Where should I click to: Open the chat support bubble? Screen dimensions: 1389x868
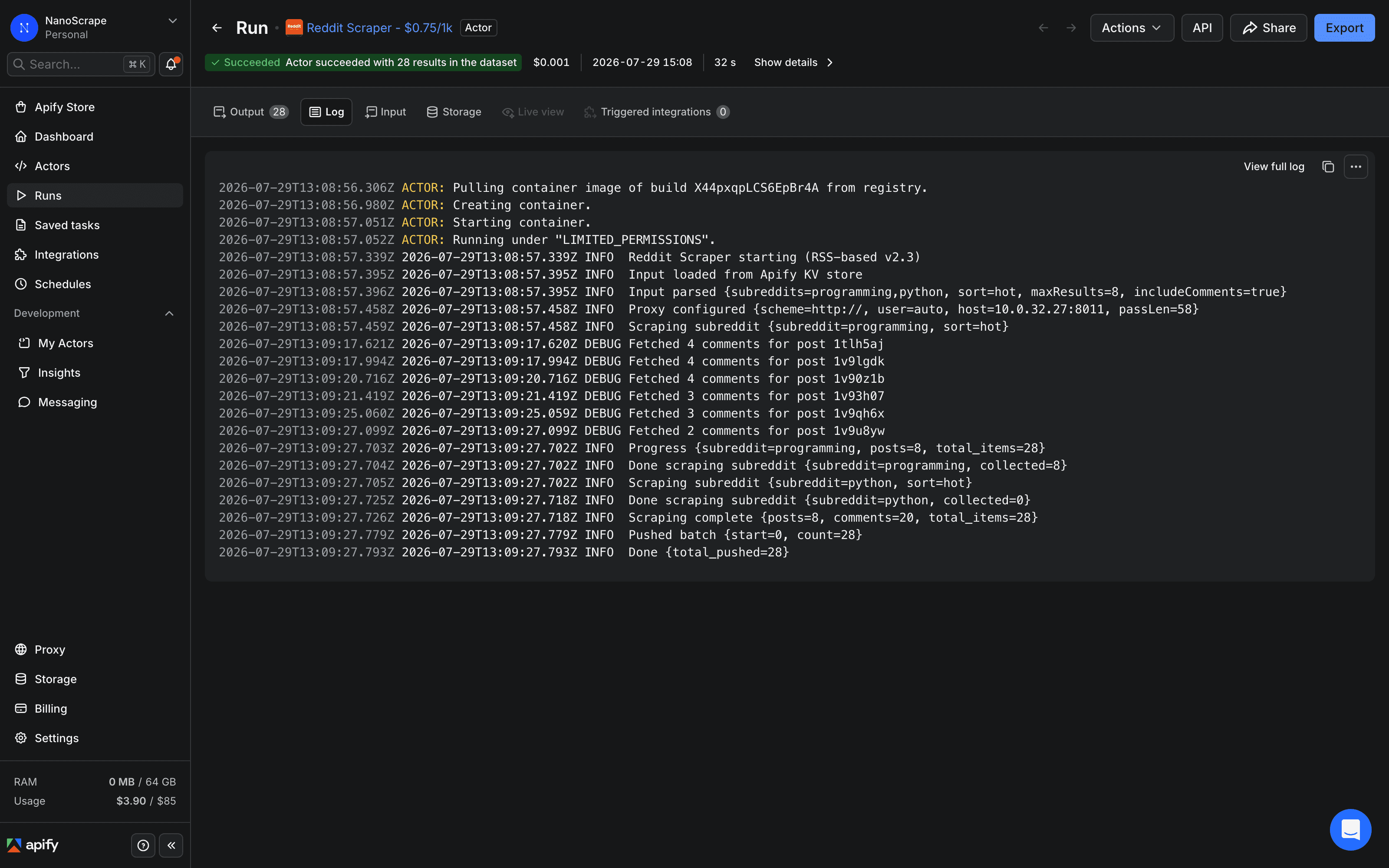tap(1350, 829)
